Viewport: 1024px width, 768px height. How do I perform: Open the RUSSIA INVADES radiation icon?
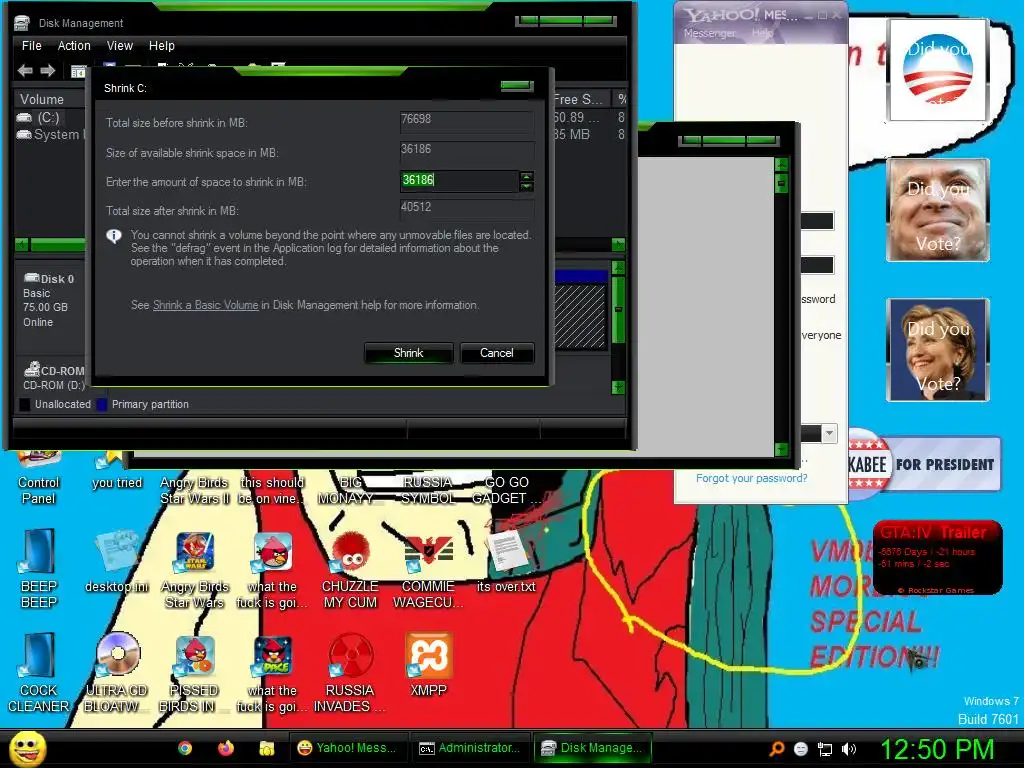coord(350,673)
